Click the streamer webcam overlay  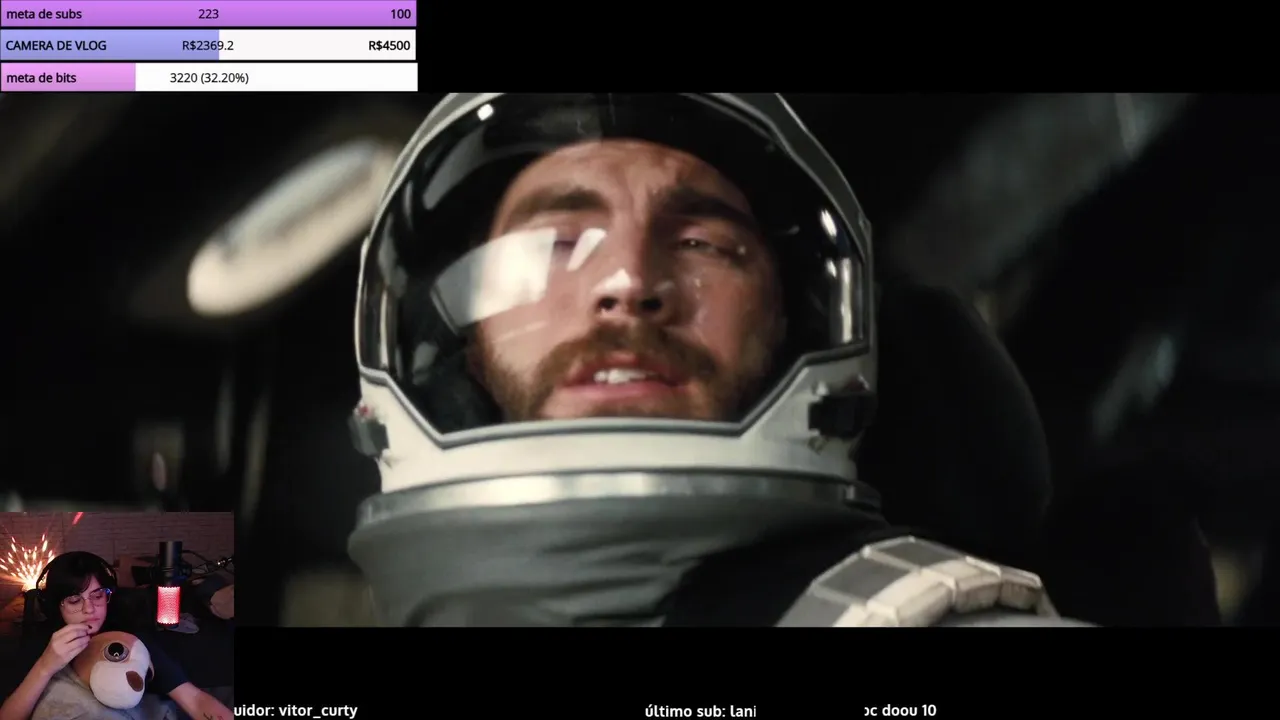click(x=117, y=616)
